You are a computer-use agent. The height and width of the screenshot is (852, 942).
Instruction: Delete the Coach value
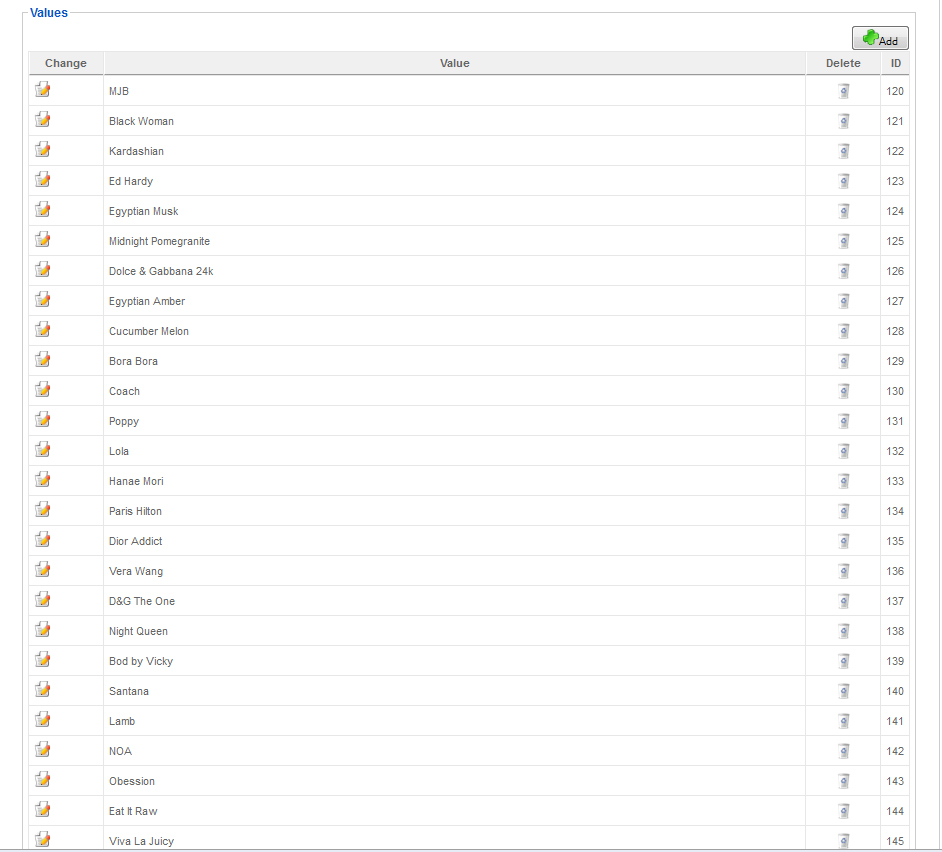click(843, 392)
